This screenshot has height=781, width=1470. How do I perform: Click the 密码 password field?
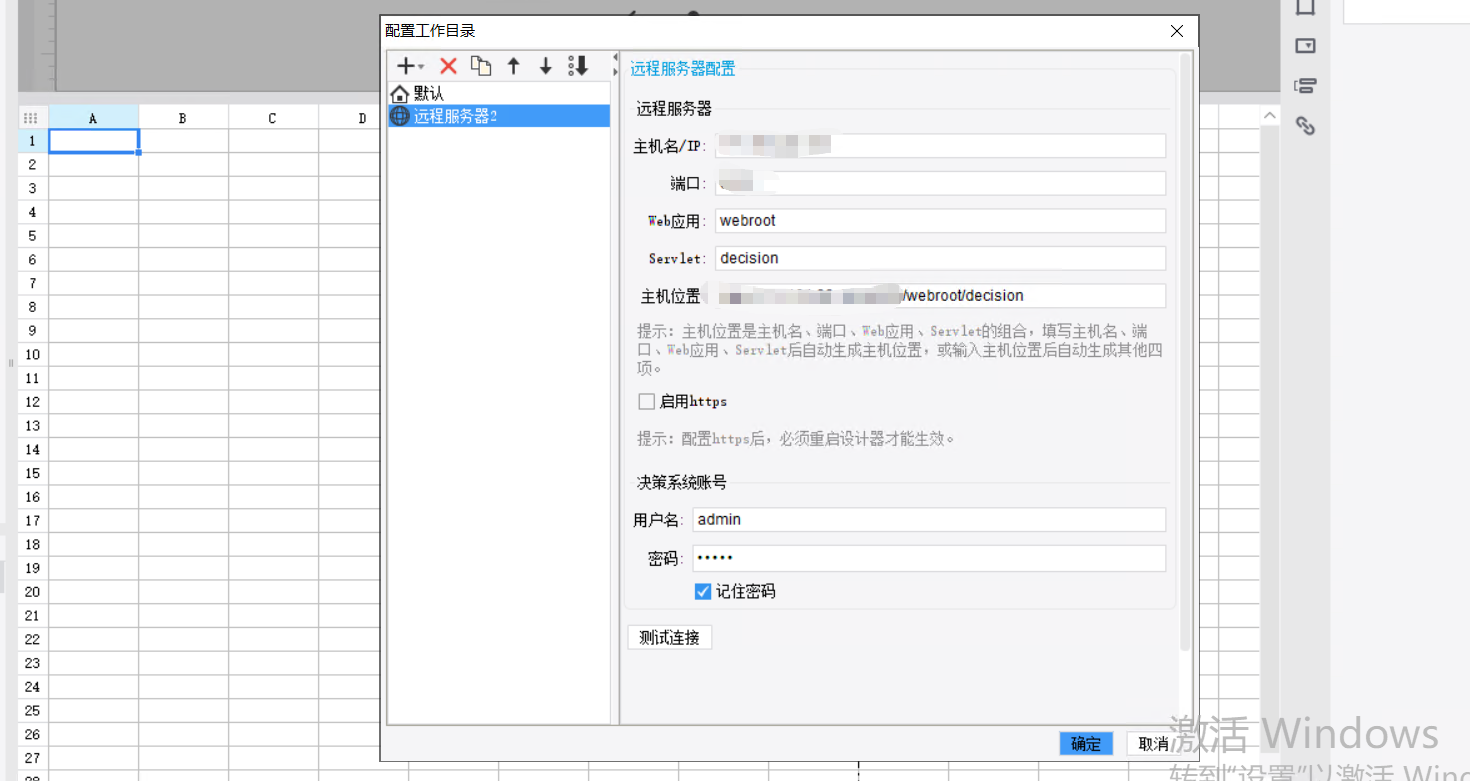929,558
